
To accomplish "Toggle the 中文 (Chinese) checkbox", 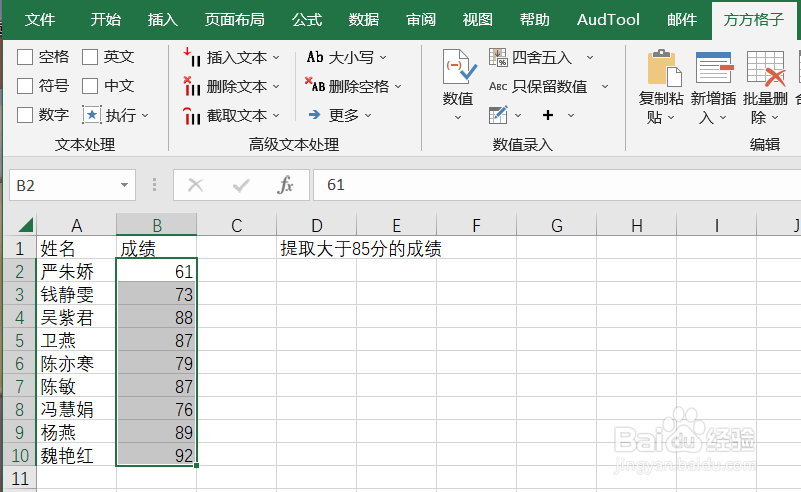I will click(90, 86).
